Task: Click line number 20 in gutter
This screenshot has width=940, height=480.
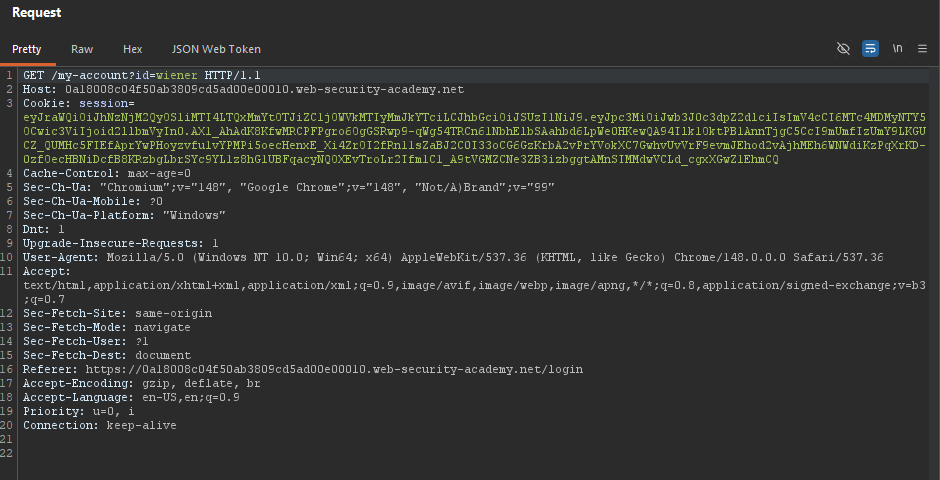Action: 7,425
